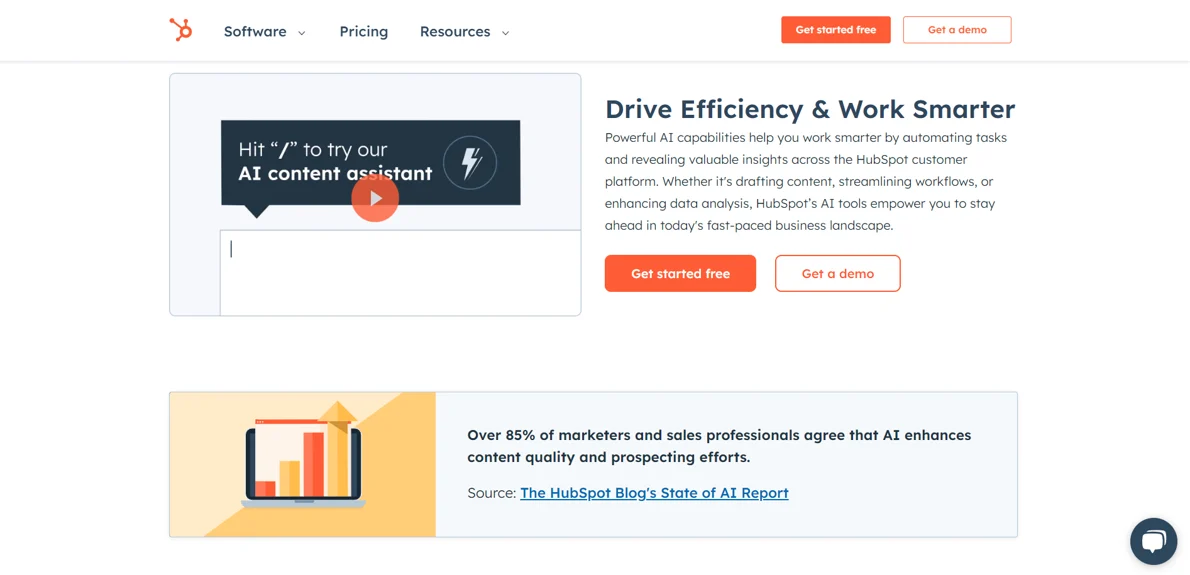Open the chat widget bubble
Image resolution: width=1190 pixels, height=575 pixels.
tap(1153, 542)
